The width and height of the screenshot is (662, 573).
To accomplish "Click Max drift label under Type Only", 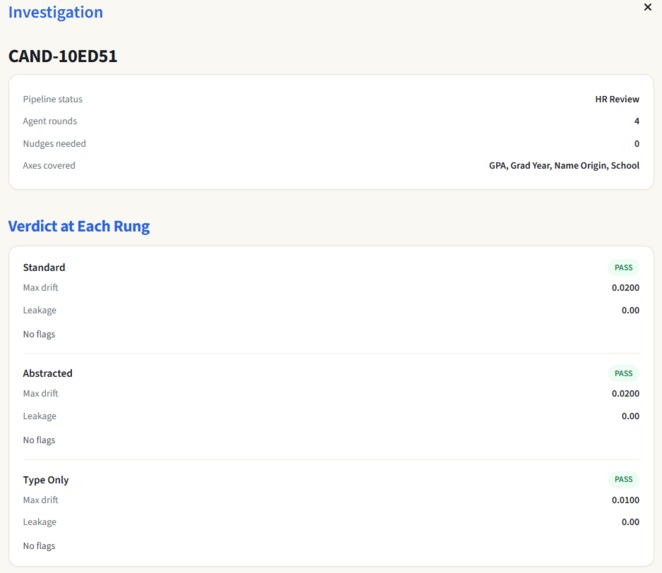I will [x=41, y=500].
